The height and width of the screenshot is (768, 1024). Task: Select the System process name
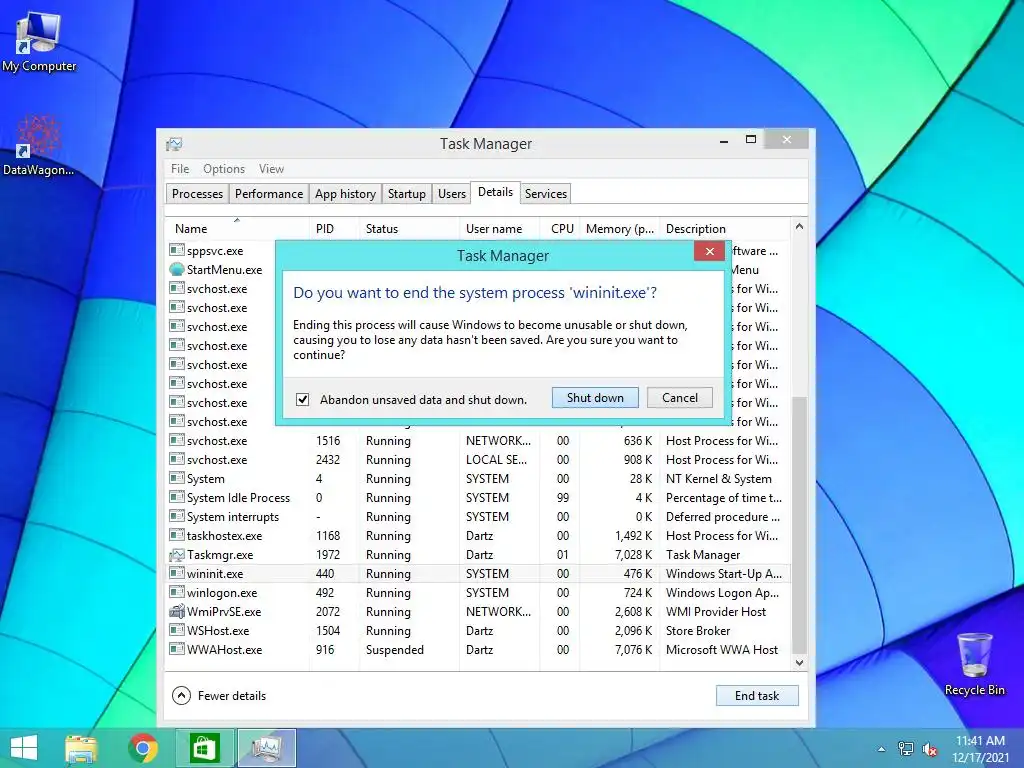pos(206,479)
